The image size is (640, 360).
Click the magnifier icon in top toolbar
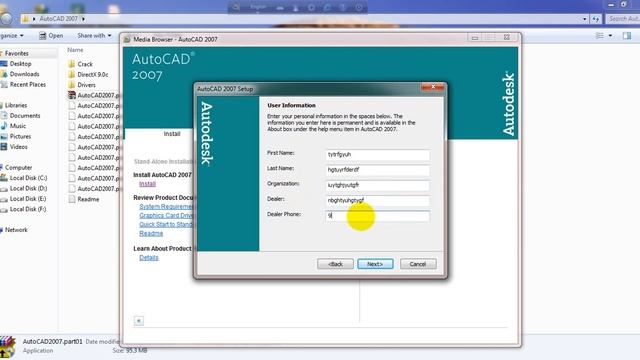tap(236, 7)
